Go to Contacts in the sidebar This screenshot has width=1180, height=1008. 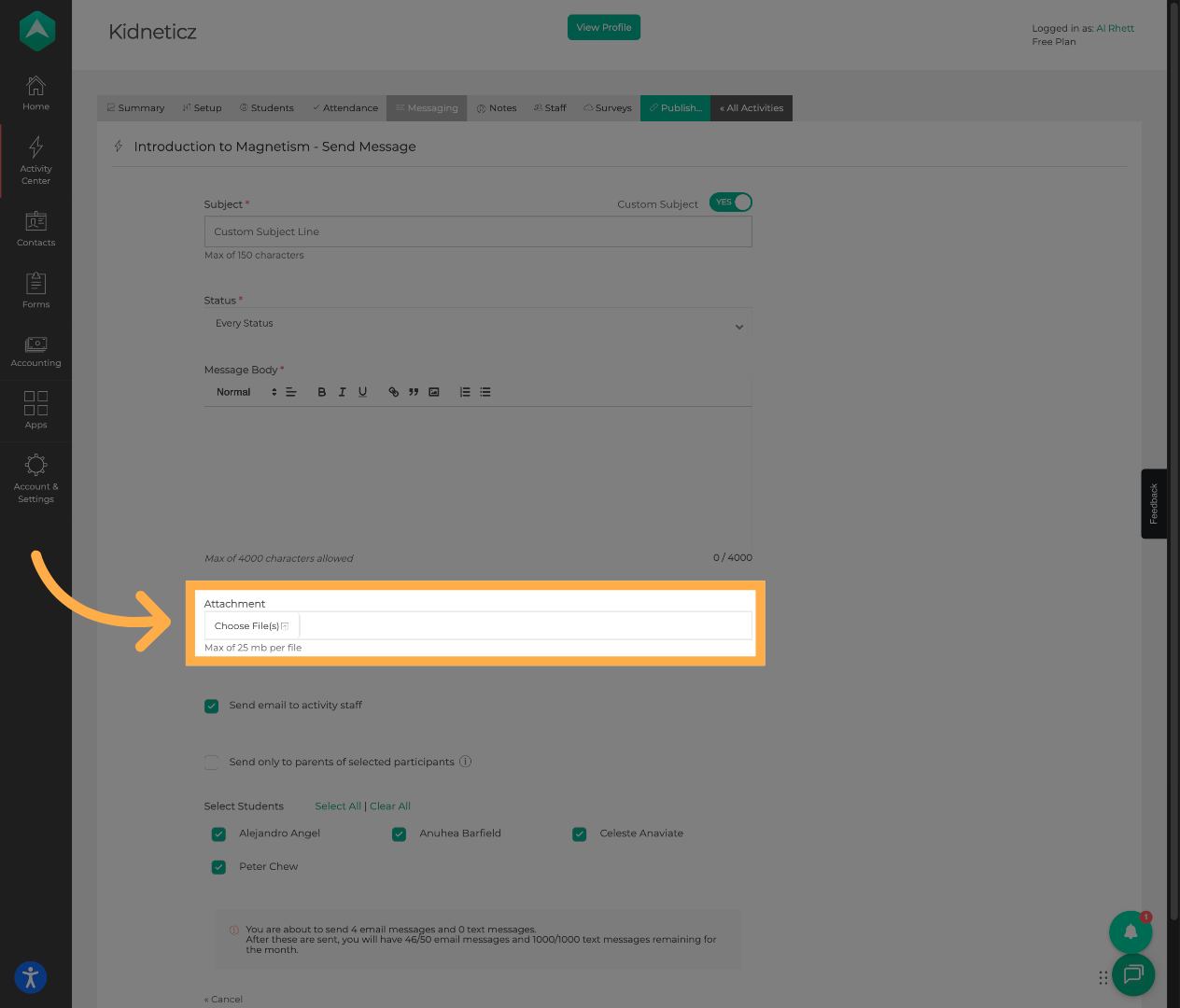35,229
